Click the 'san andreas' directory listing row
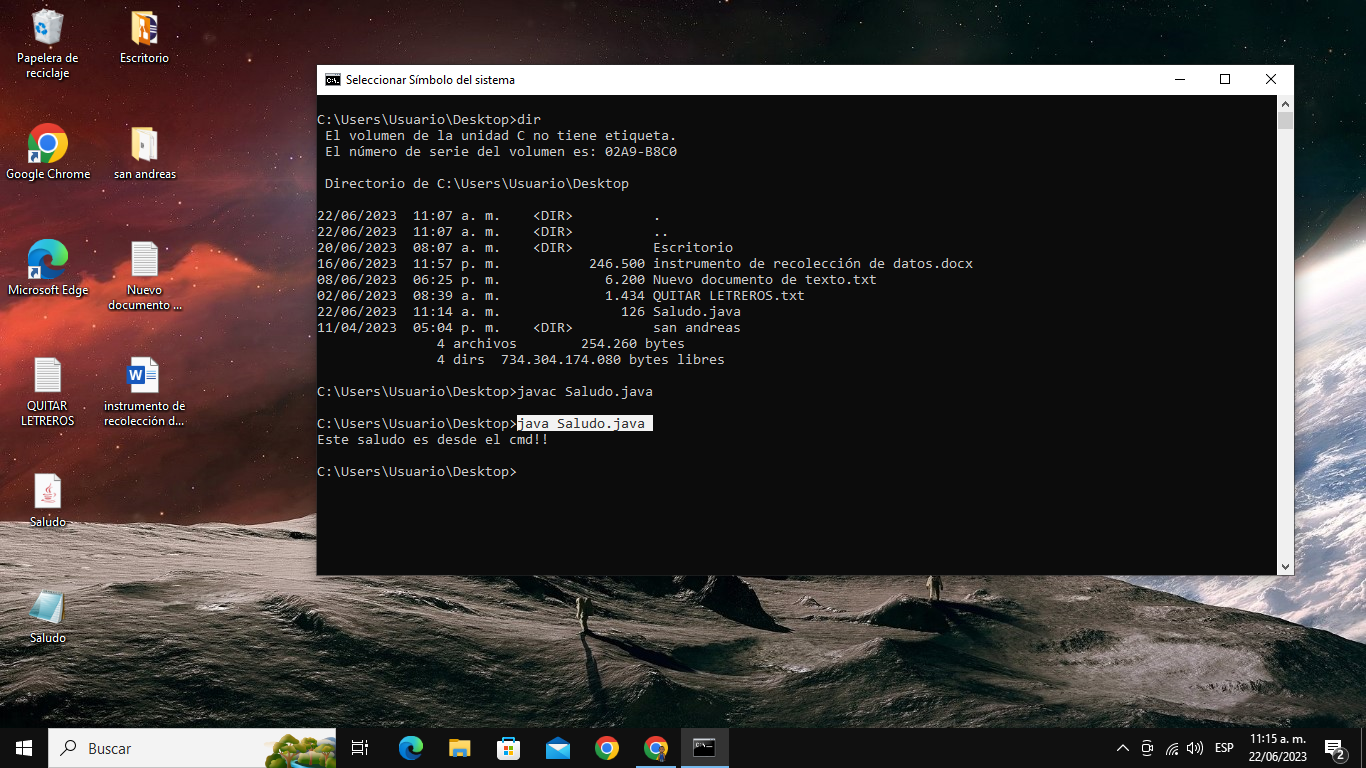 [x=529, y=328]
